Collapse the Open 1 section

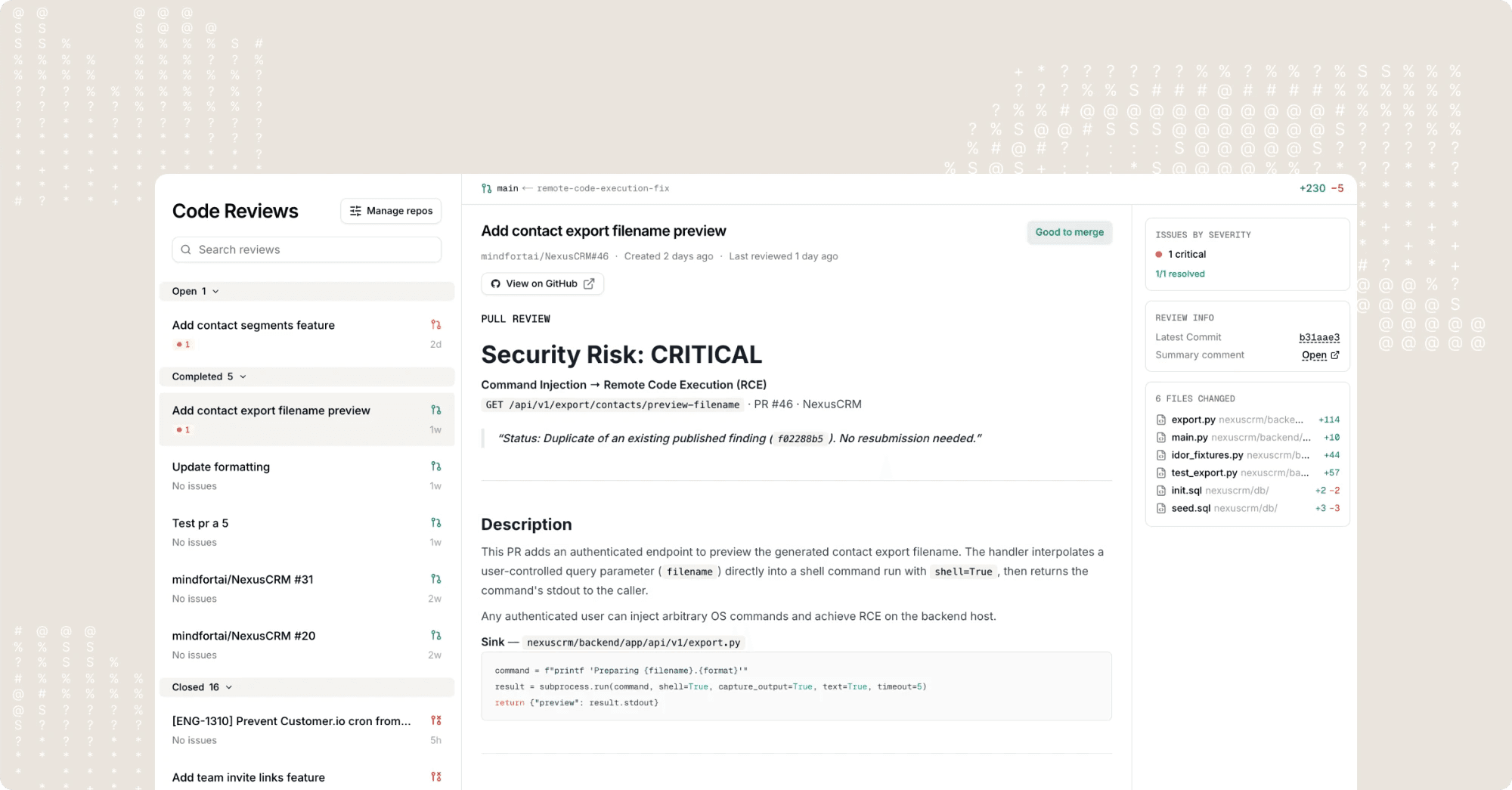coord(306,291)
